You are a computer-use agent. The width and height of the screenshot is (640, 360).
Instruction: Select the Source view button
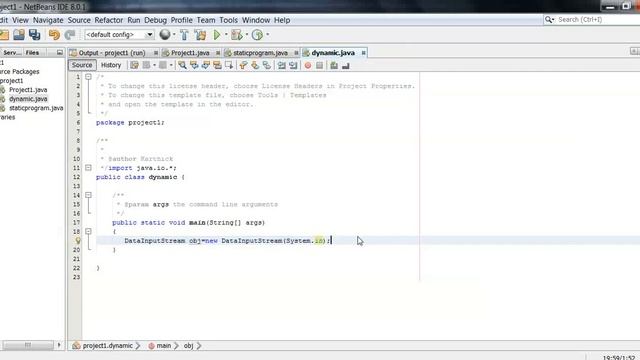pos(82,65)
